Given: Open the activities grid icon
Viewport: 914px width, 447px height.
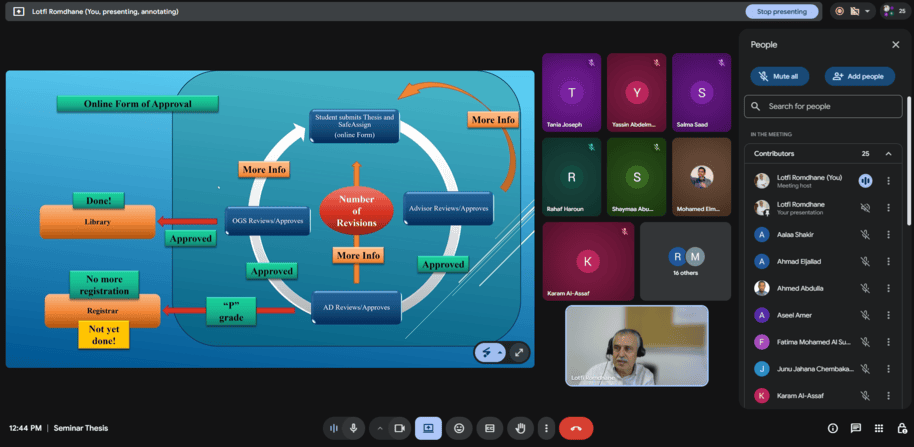Looking at the screenshot, I should click(879, 428).
